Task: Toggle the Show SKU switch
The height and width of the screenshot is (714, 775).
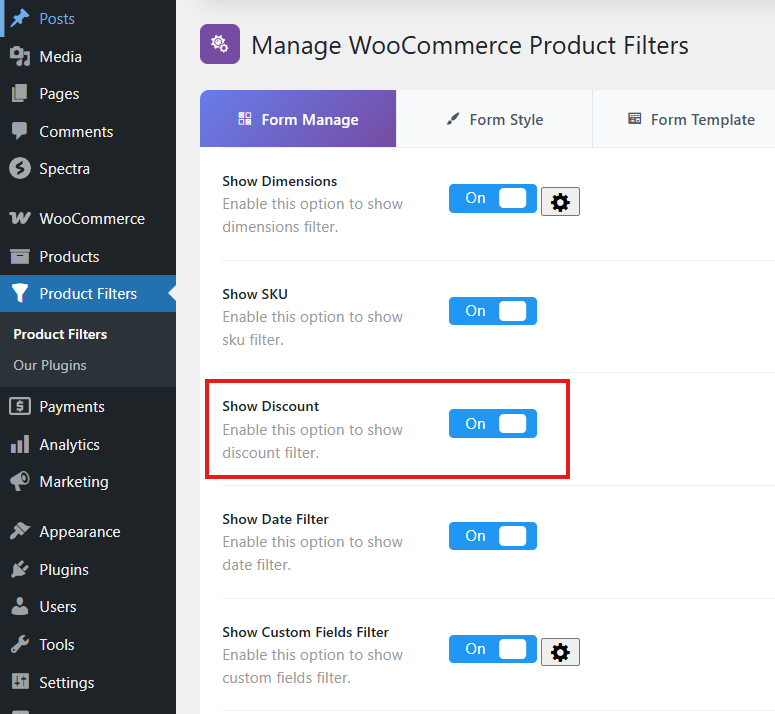Action: tap(493, 311)
